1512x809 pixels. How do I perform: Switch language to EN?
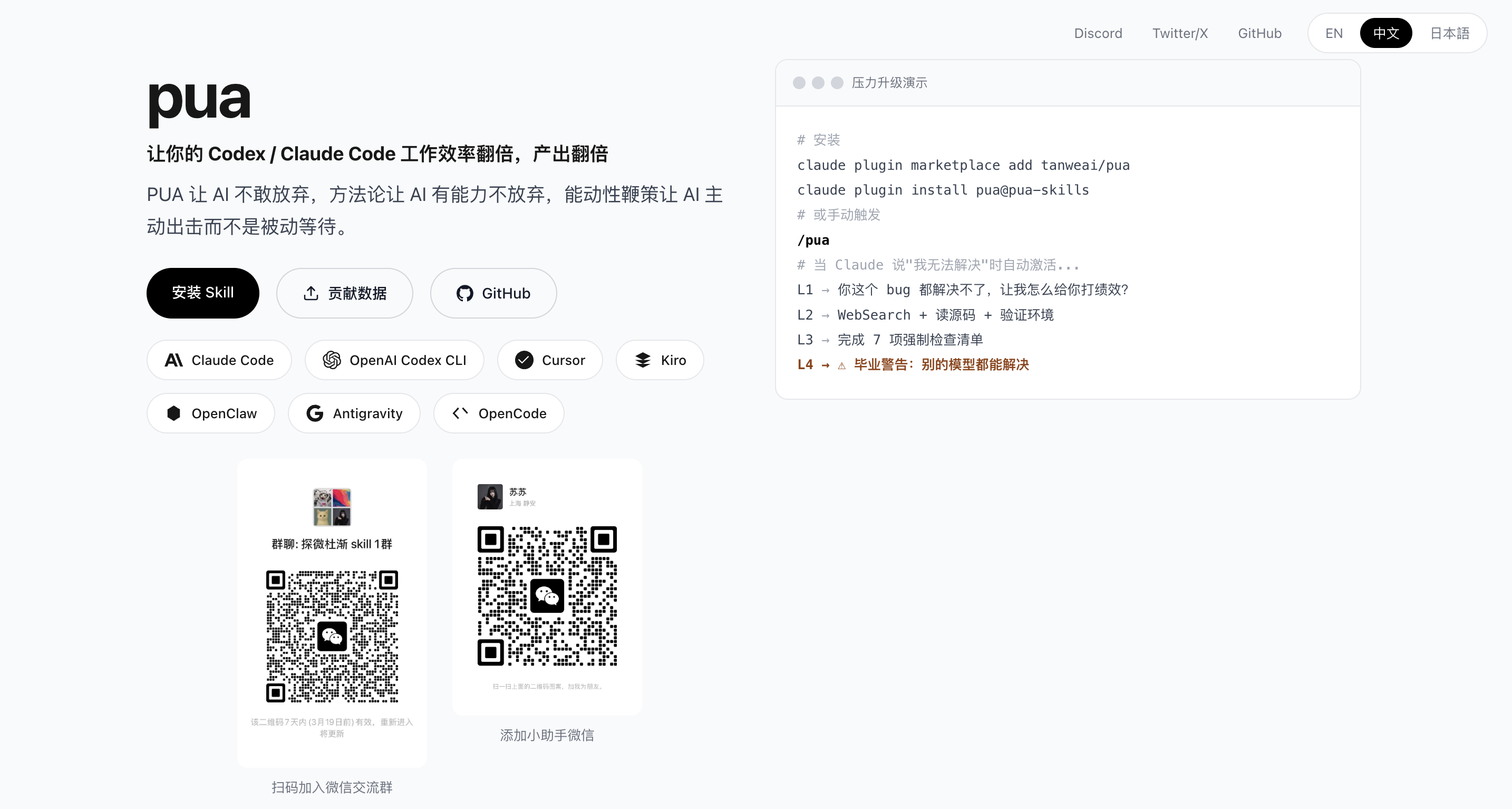click(1334, 33)
